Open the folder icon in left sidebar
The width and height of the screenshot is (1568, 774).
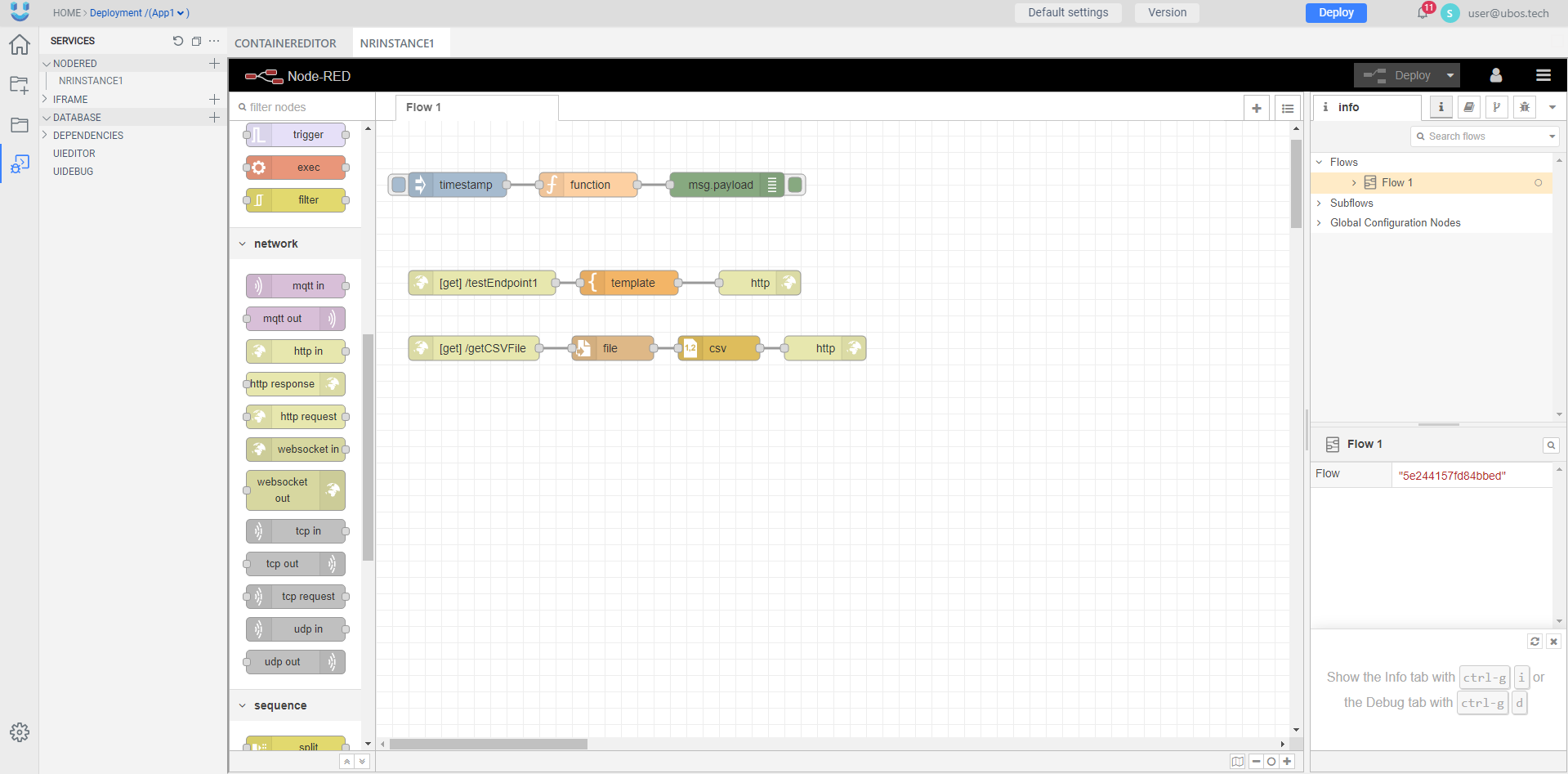click(20, 125)
